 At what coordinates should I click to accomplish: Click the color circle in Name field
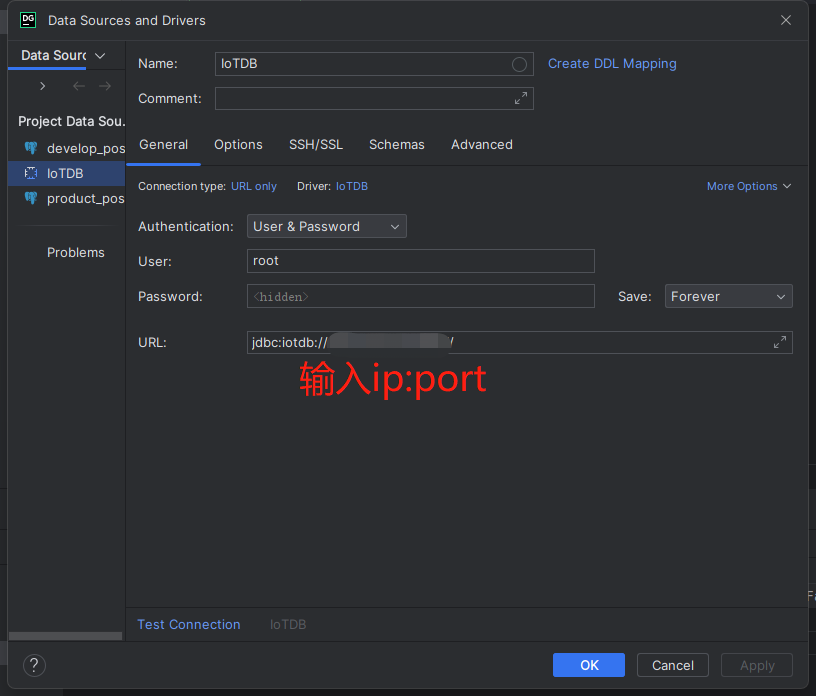519,65
